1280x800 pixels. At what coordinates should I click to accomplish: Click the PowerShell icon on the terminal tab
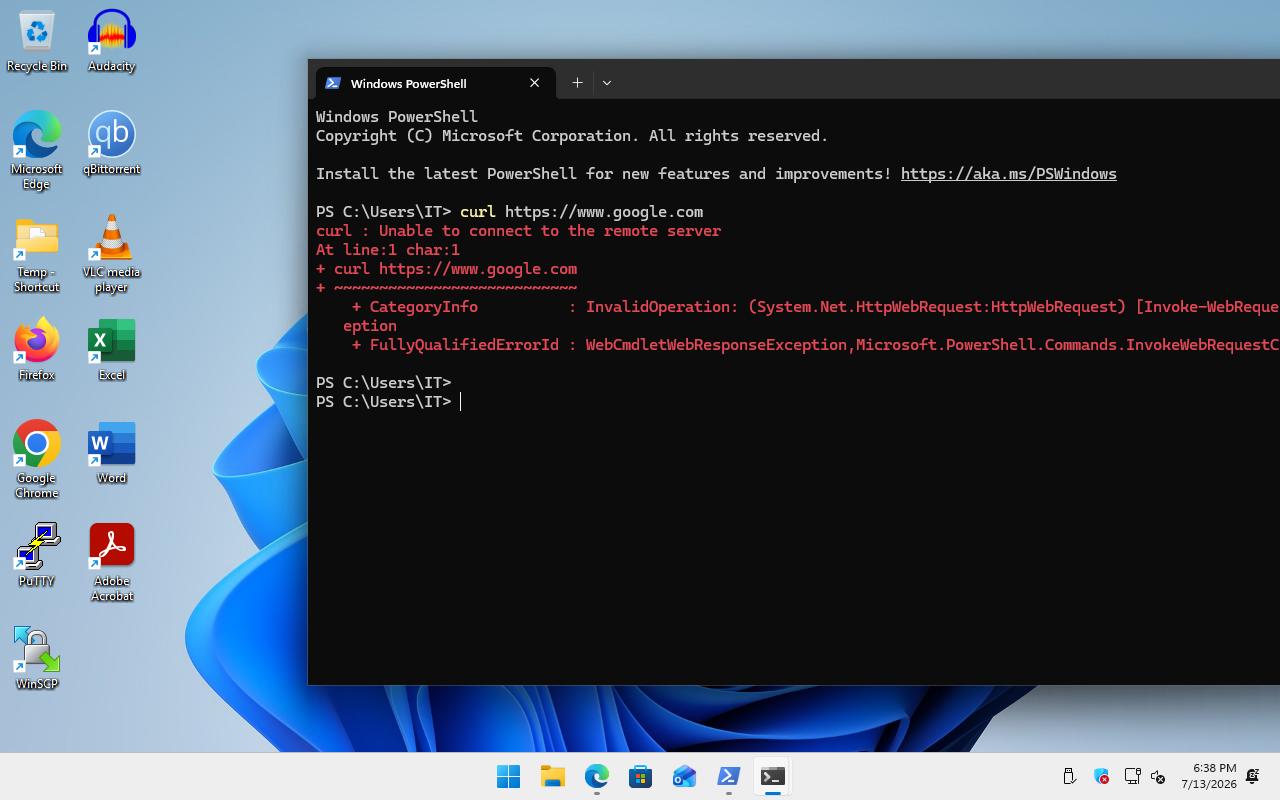333,83
